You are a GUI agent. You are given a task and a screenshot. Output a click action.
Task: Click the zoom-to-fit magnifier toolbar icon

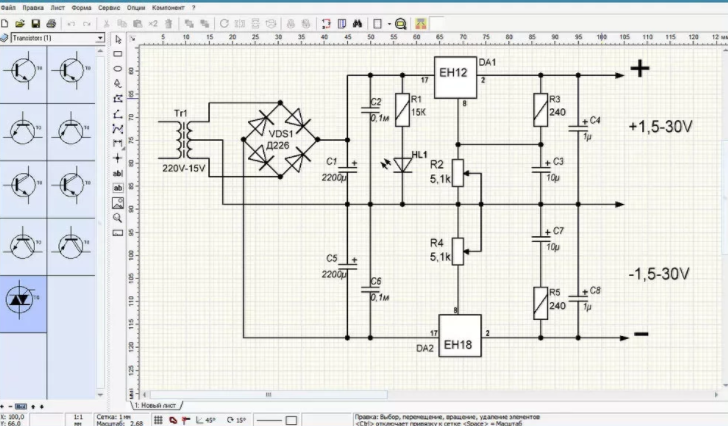pyautogui.click(x=401, y=24)
